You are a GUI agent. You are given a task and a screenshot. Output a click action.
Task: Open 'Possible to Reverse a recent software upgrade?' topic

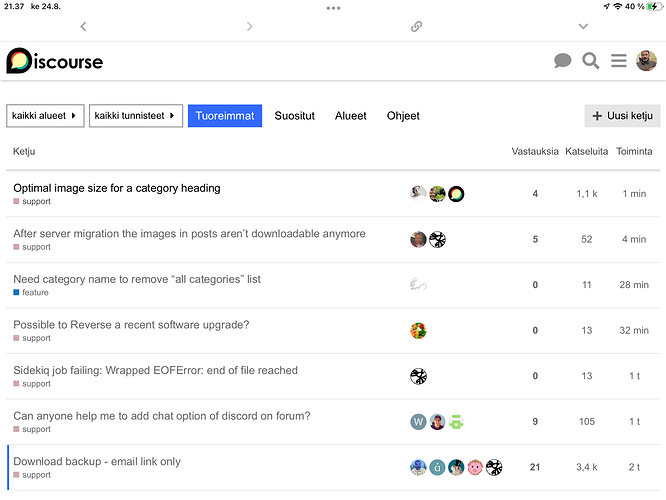pos(131,325)
